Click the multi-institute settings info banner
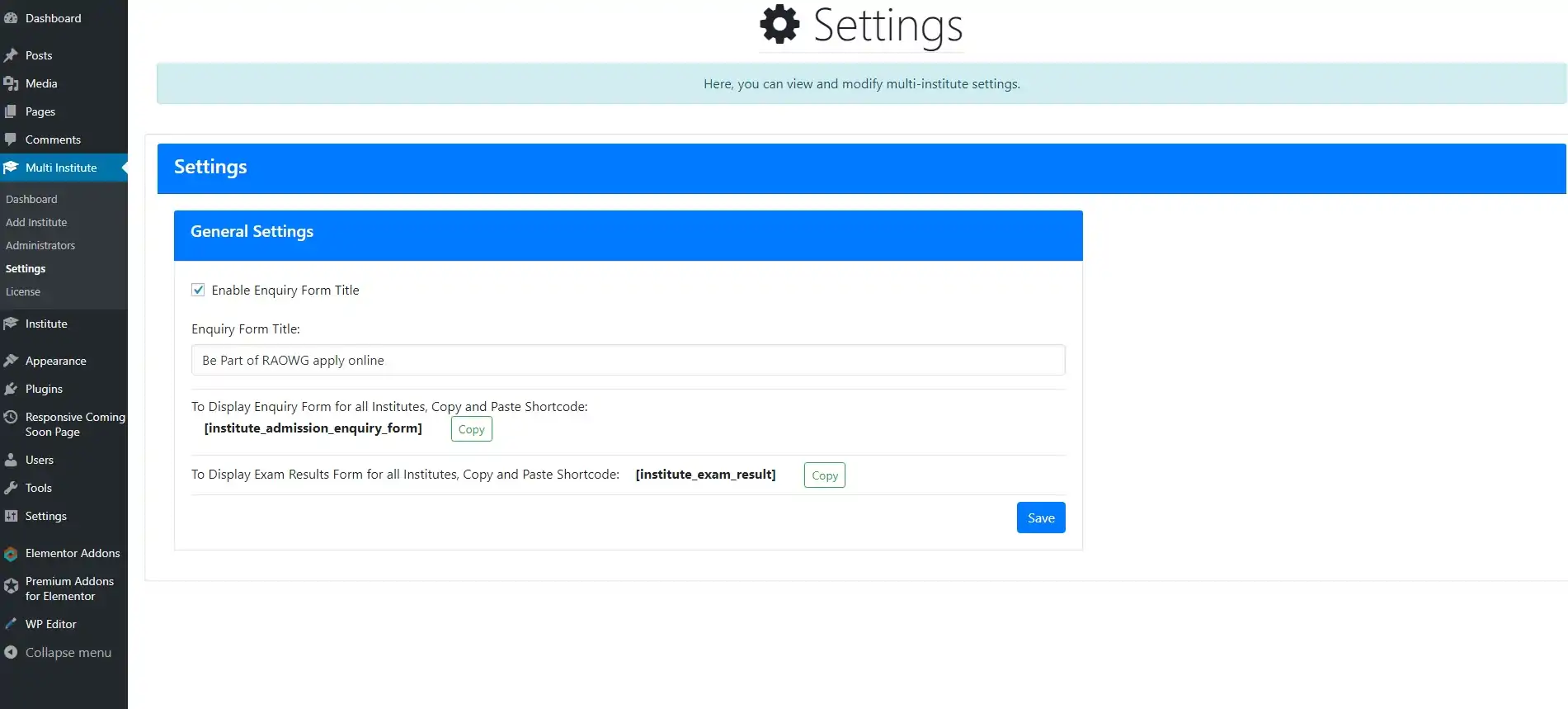 [862, 83]
